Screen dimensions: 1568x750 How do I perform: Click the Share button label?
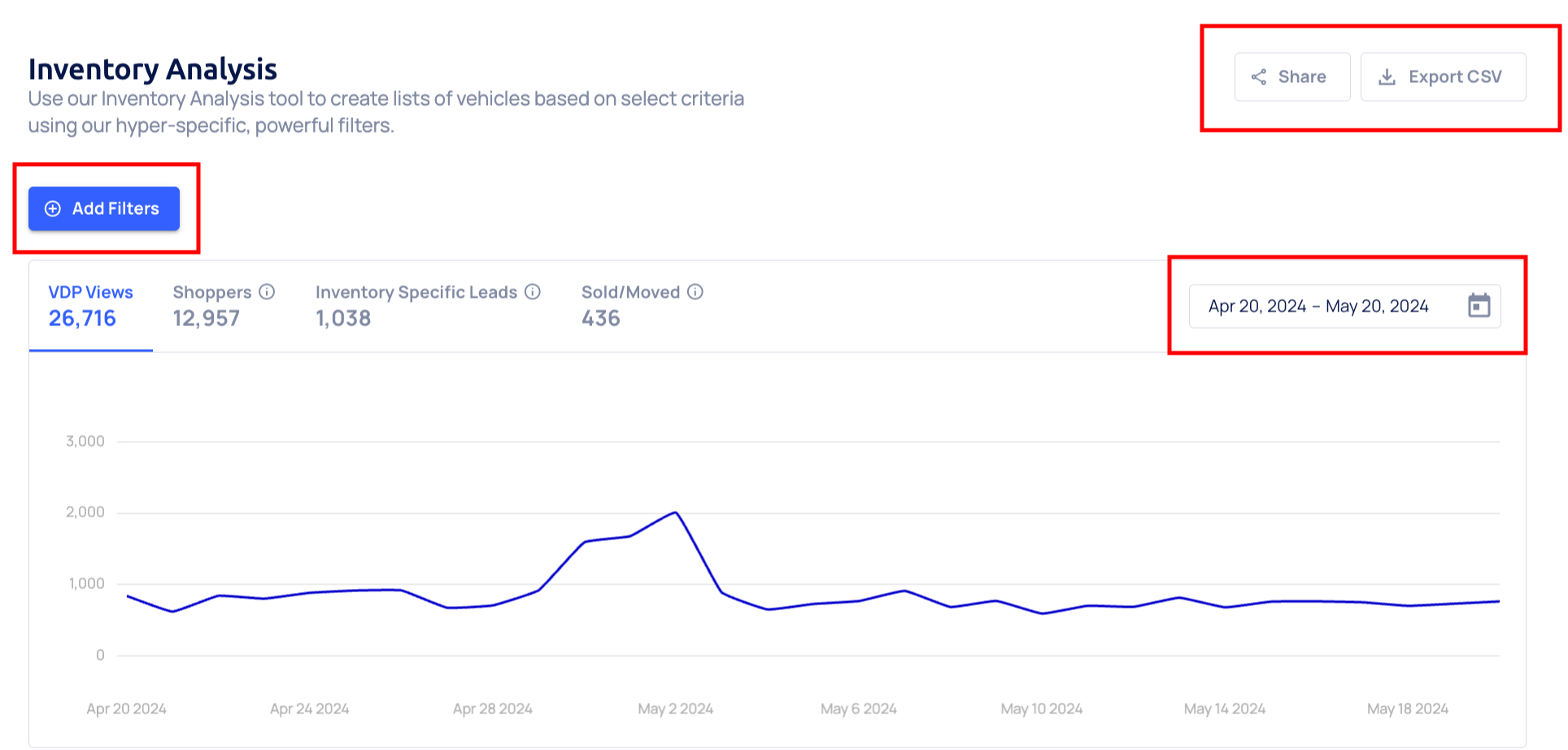point(1301,77)
